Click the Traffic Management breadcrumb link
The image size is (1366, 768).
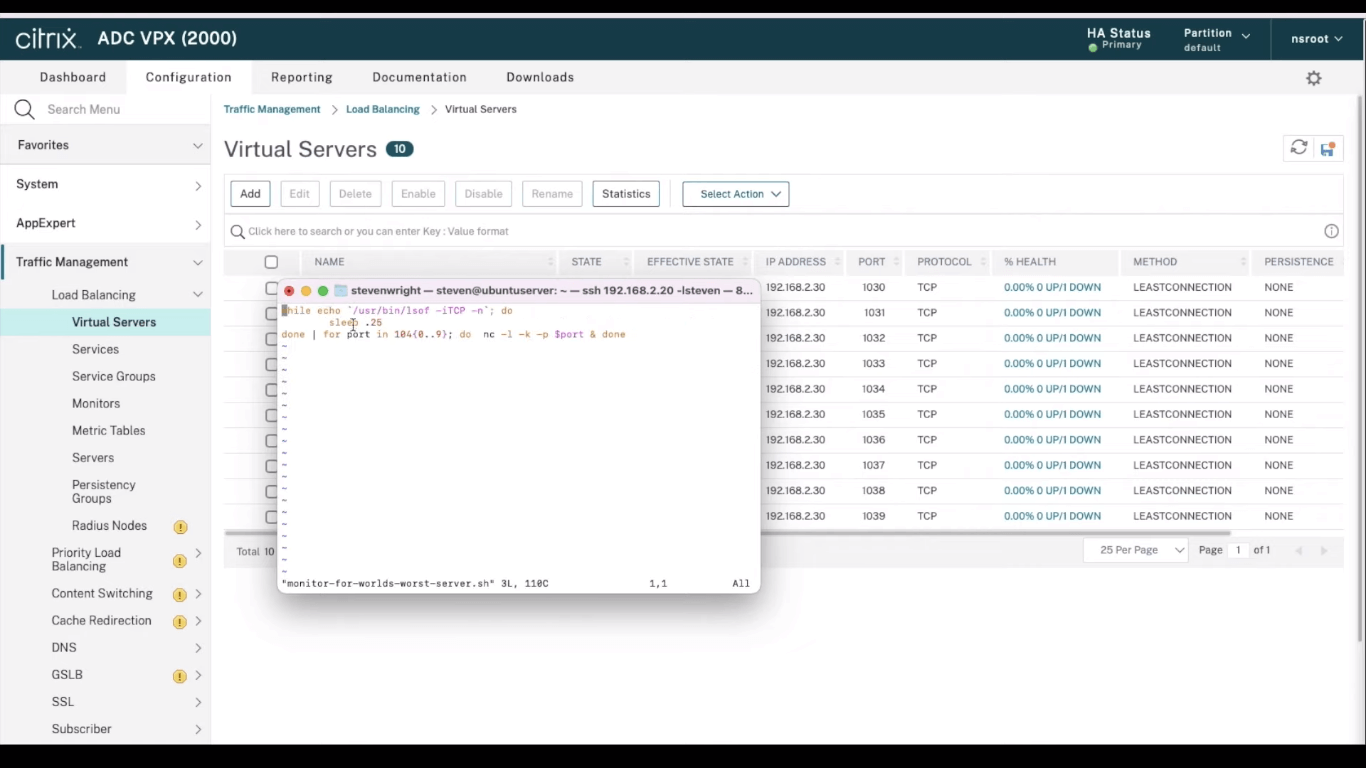(272, 109)
